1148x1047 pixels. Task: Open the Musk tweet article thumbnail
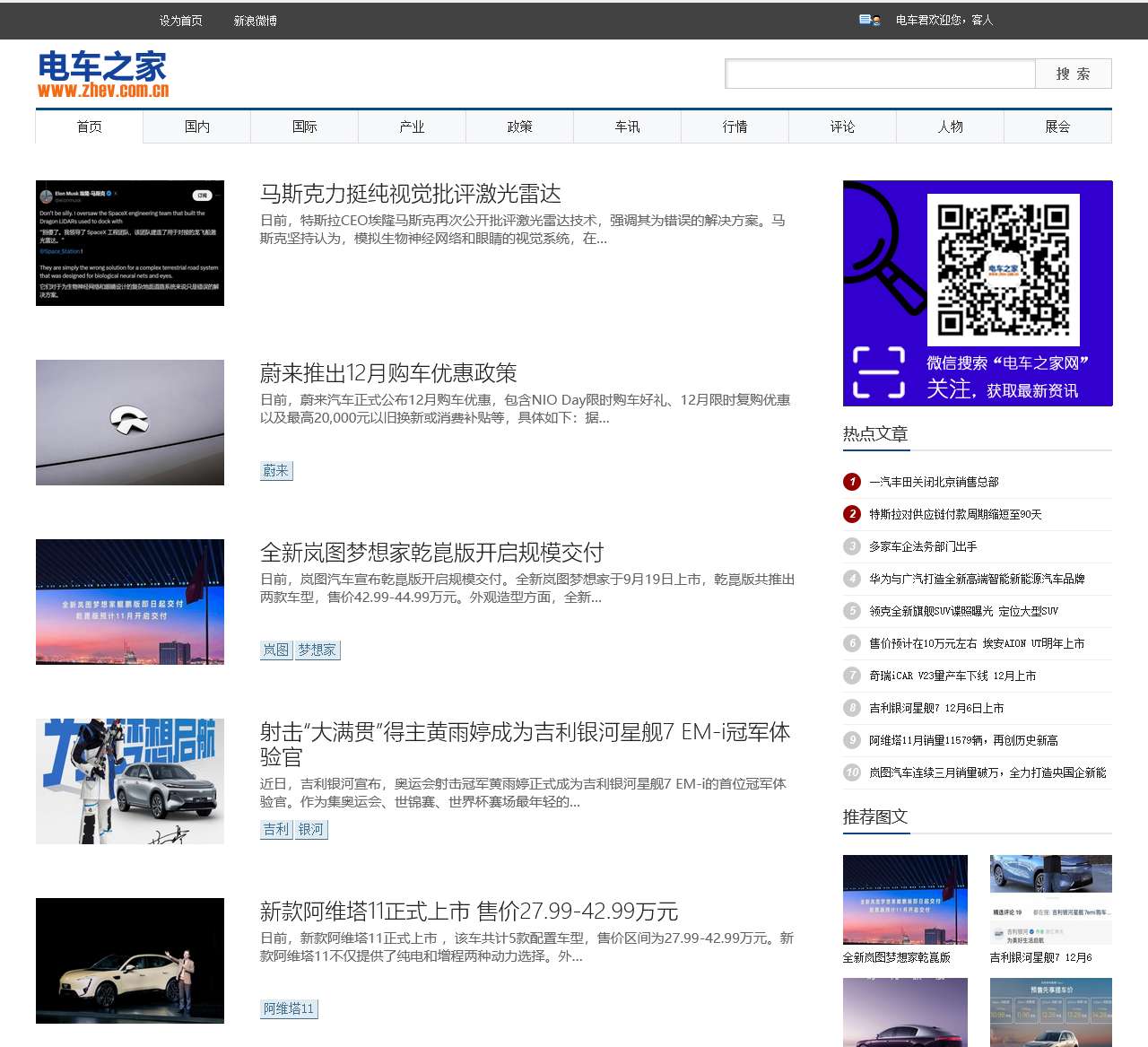click(130, 243)
